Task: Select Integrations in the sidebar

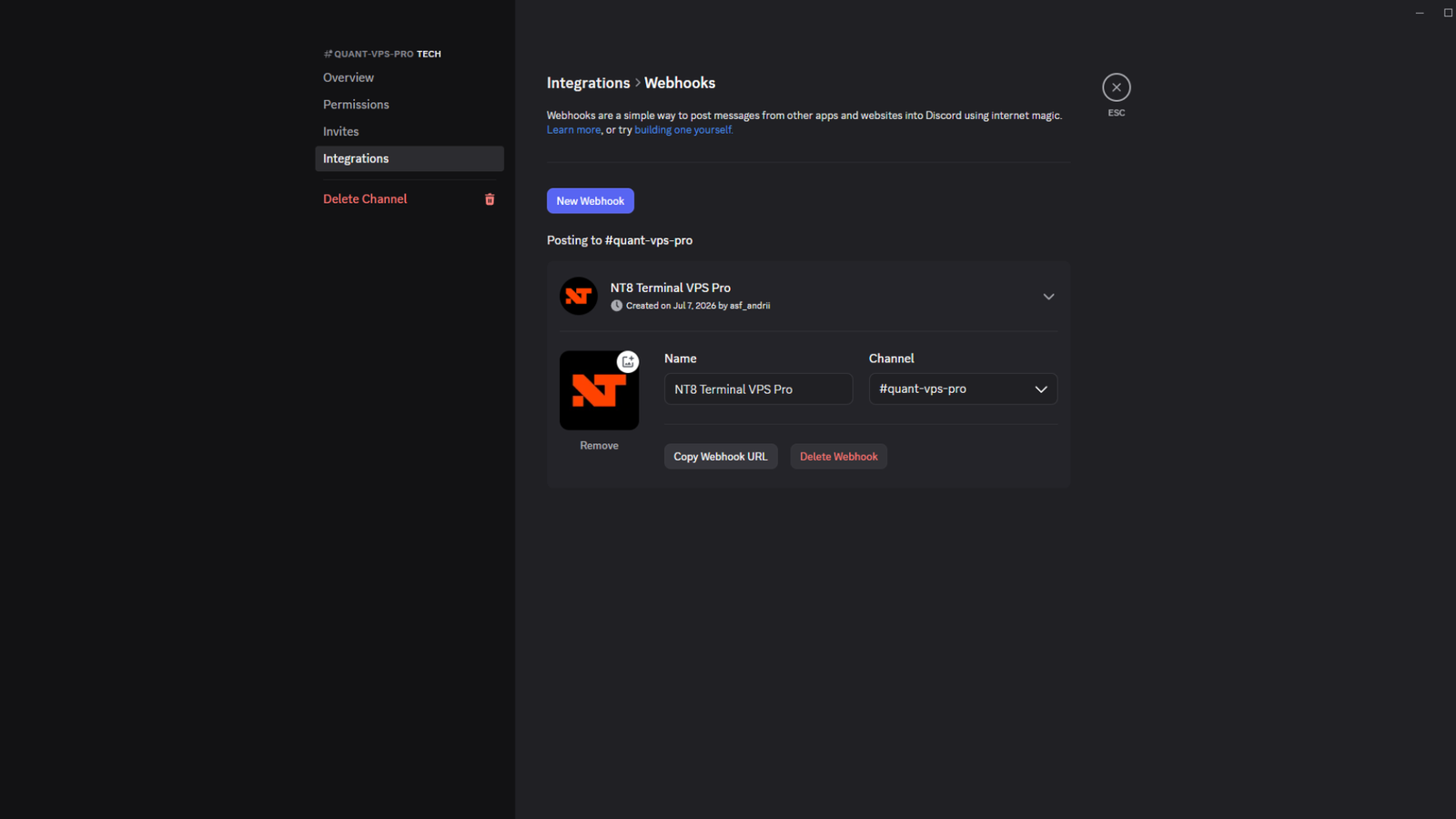Action: (409, 158)
